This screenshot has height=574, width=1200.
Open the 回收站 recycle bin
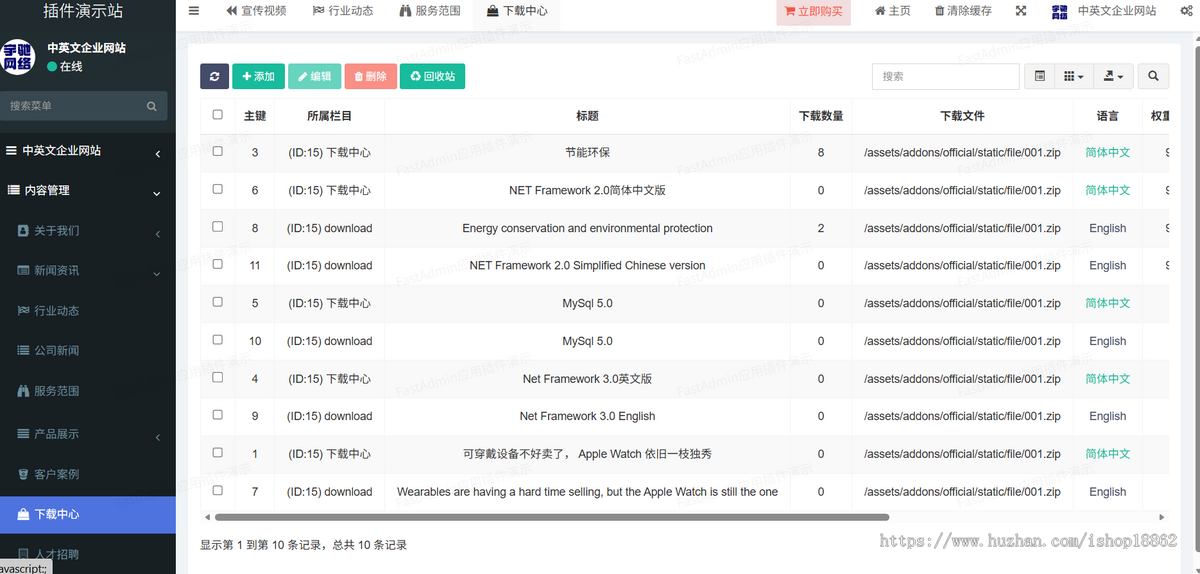pyautogui.click(x=432, y=76)
